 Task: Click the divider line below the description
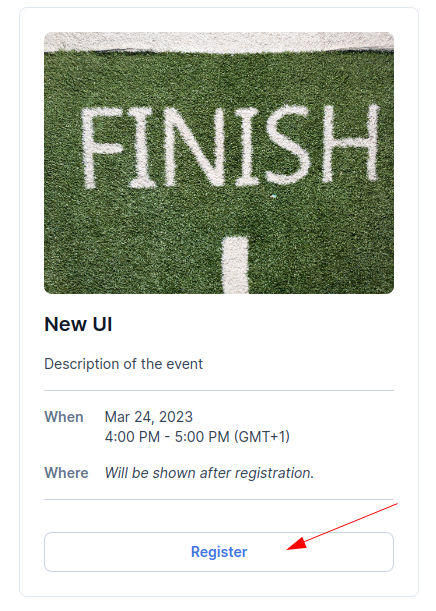(x=219, y=390)
